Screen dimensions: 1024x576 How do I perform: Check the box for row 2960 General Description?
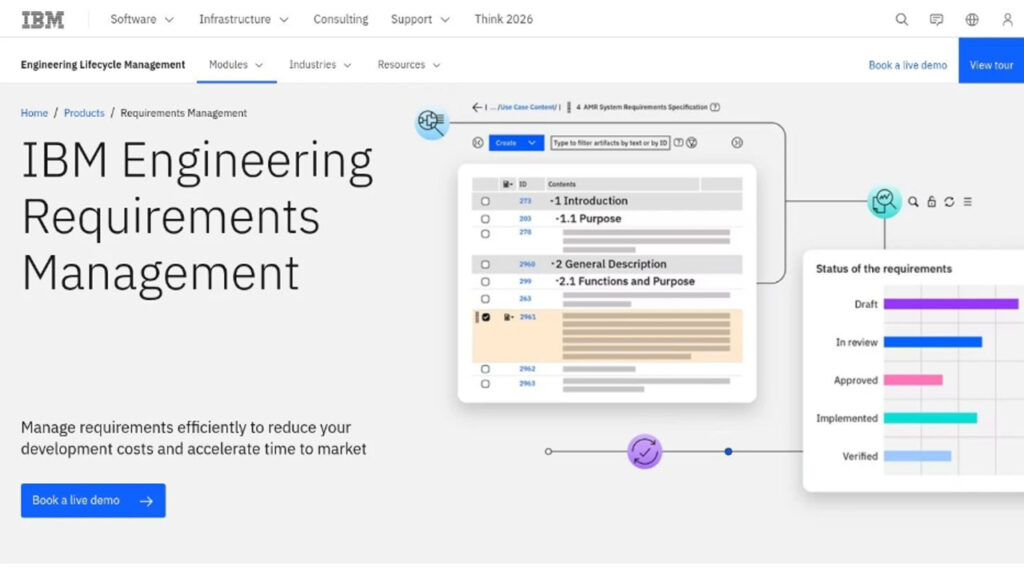[485, 264]
